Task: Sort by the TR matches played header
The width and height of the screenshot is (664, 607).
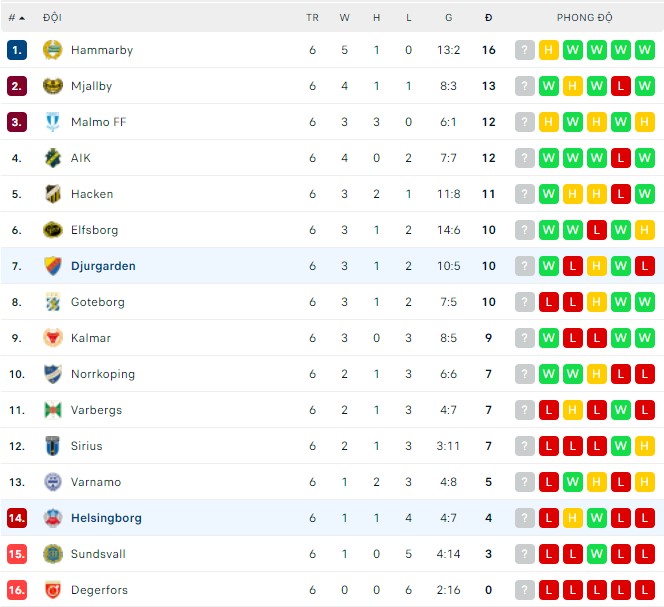Action: point(312,18)
